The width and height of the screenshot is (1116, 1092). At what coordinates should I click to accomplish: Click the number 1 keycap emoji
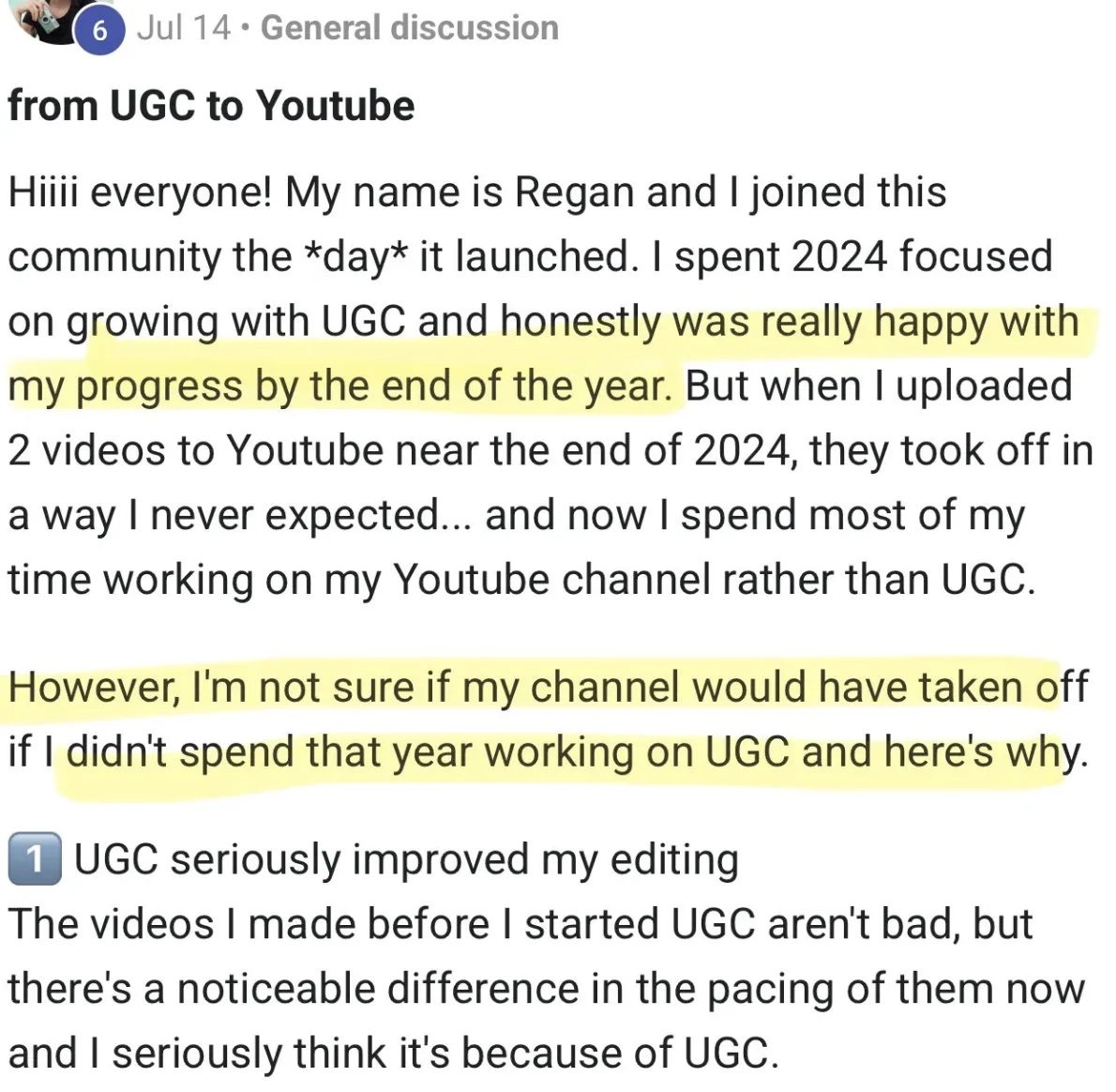[34, 859]
